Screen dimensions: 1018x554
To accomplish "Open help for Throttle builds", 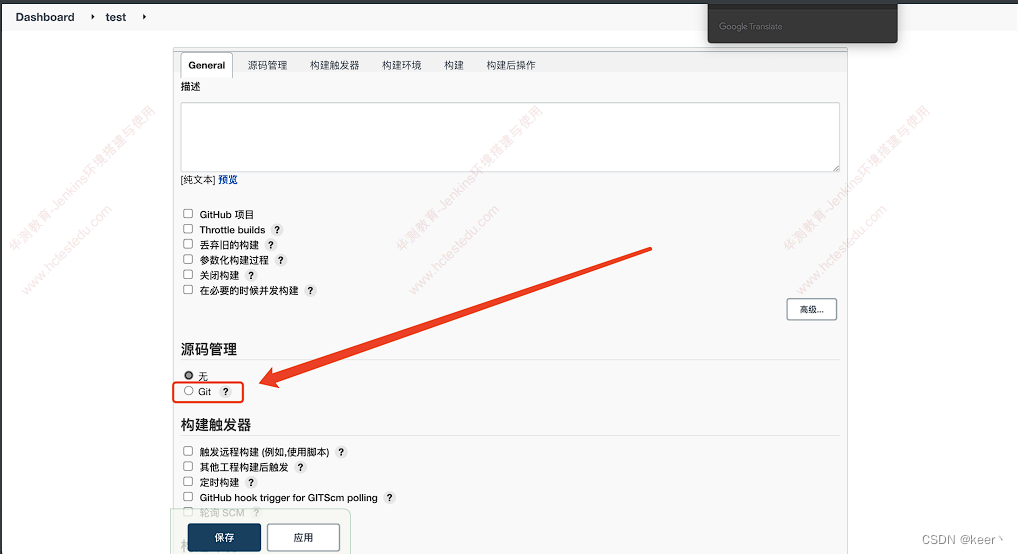I will click(277, 230).
